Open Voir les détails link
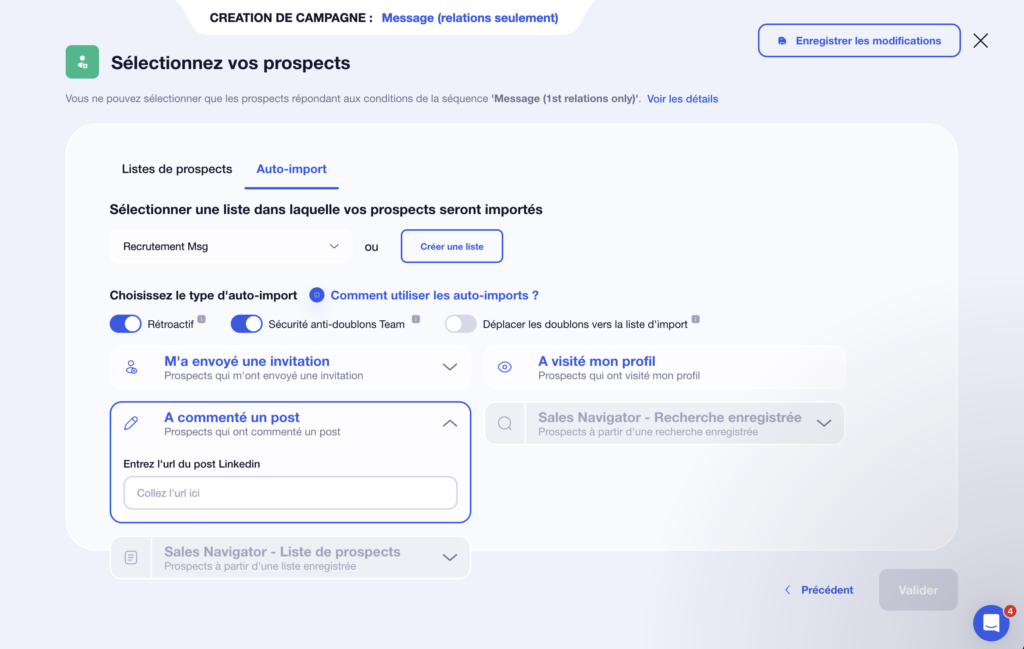1024x649 pixels. 682,98
